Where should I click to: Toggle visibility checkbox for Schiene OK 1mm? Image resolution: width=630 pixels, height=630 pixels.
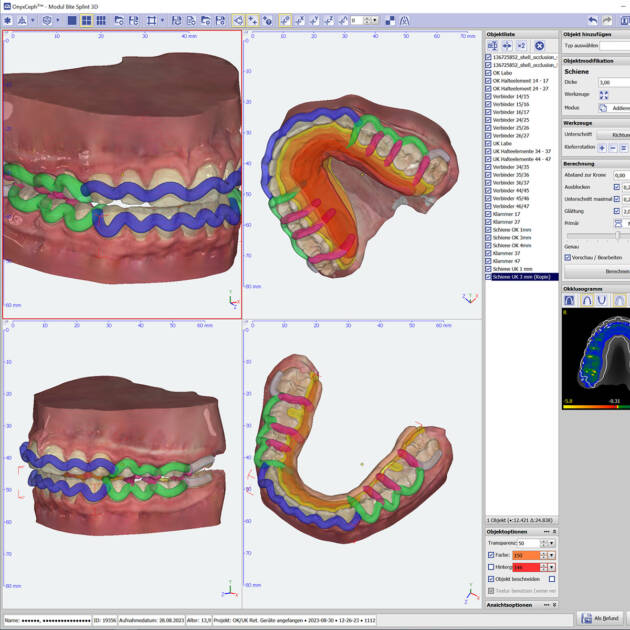[488, 229]
